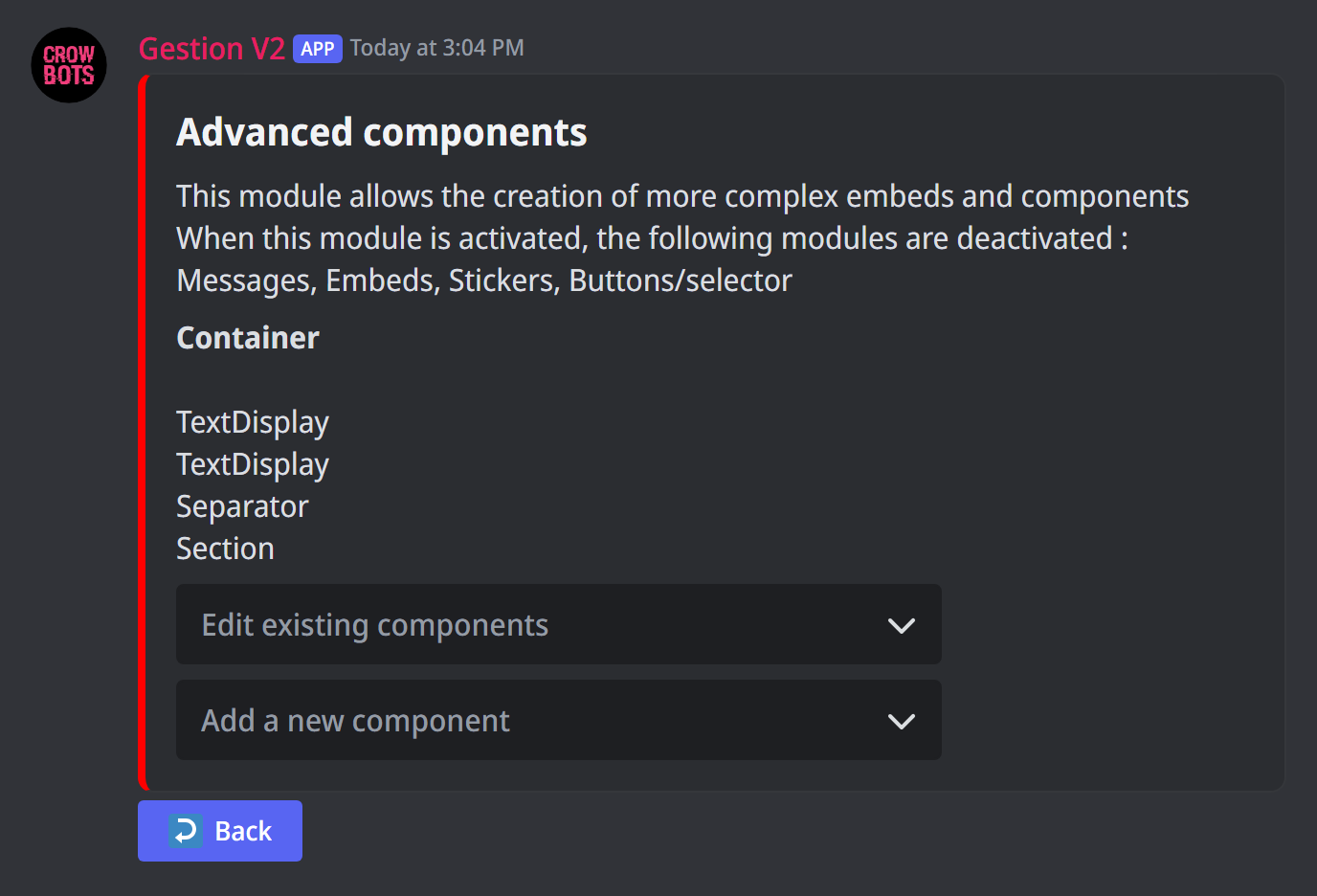Screen dimensions: 1317x896
Task: Click the Back button
Action: pos(220,831)
